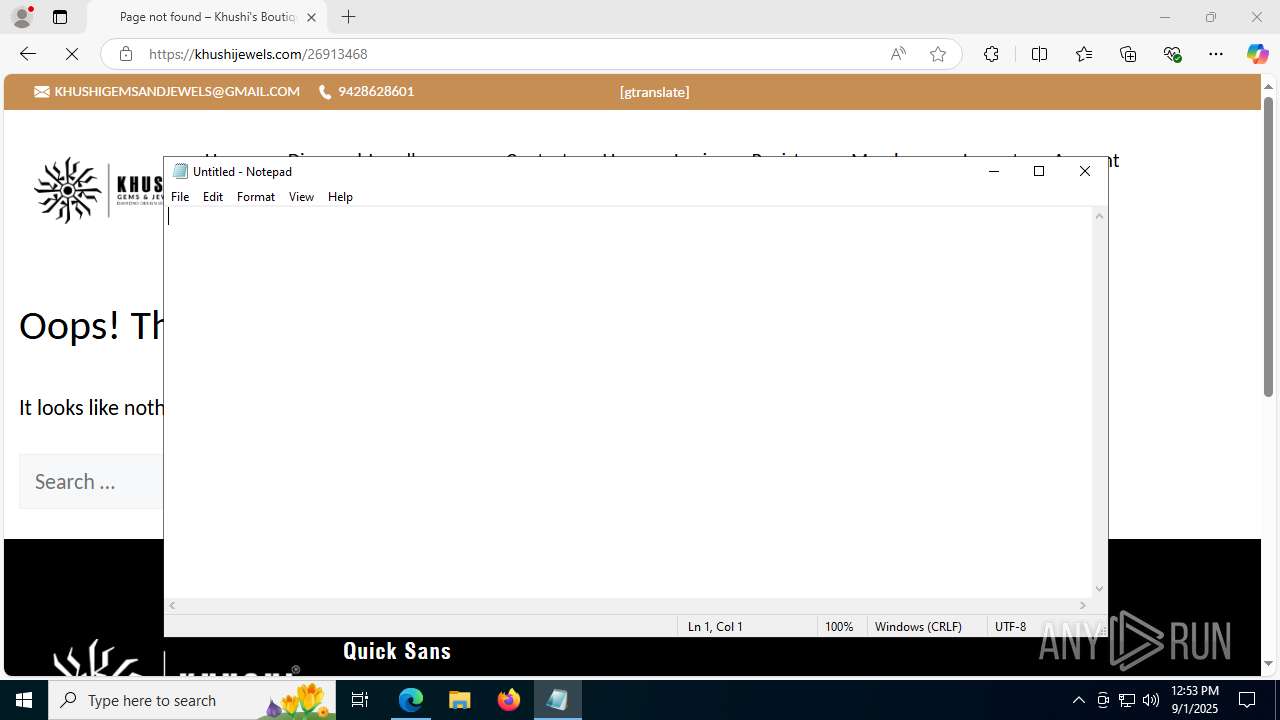The height and width of the screenshot is (720, 1280).
Task: Click Notepad vertical scrollbar down arrow
Action: (x=1100, y=589)
